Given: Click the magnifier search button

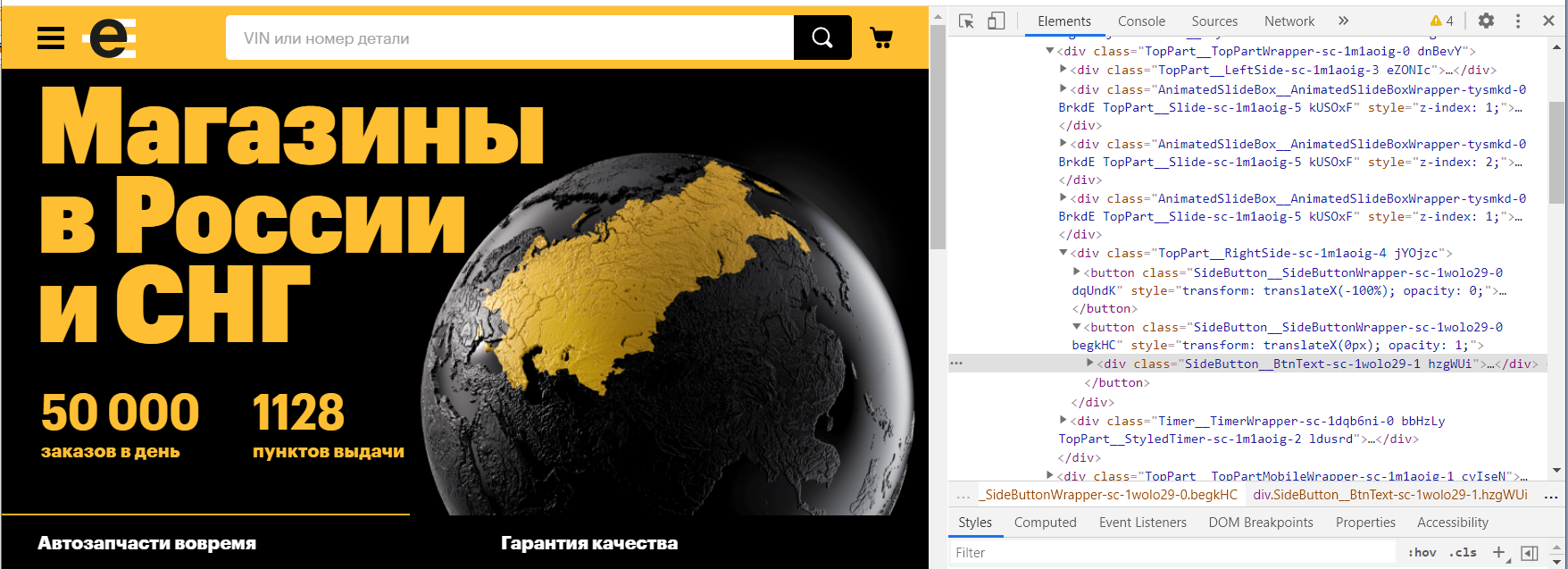Looking at the screenshot, I should (x=822, y=38).
